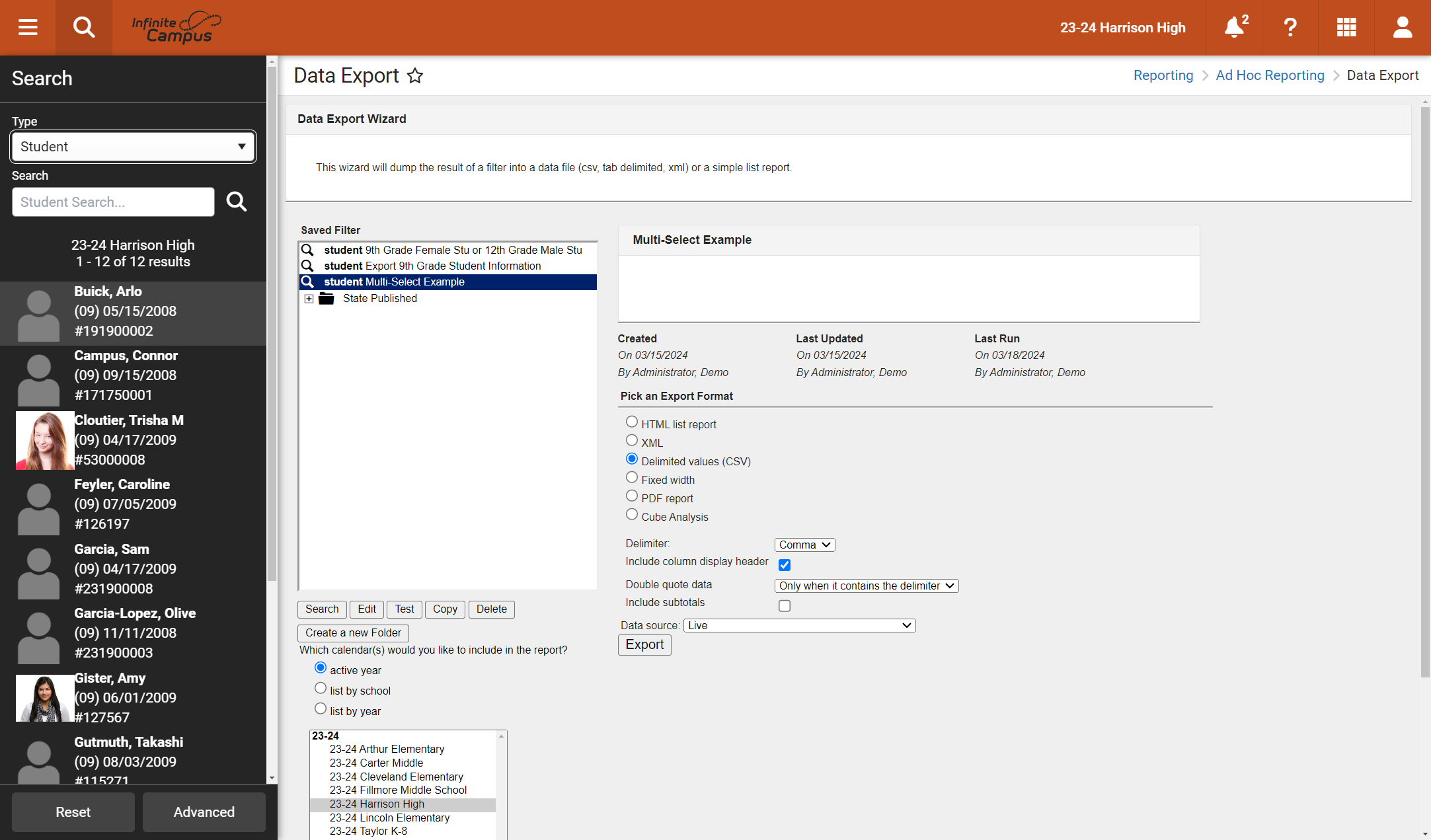Click Trisha Cloutier's photo
The height and width of the screenshot is (840, 1431).
pyautogui.click(x=45, y=440)
